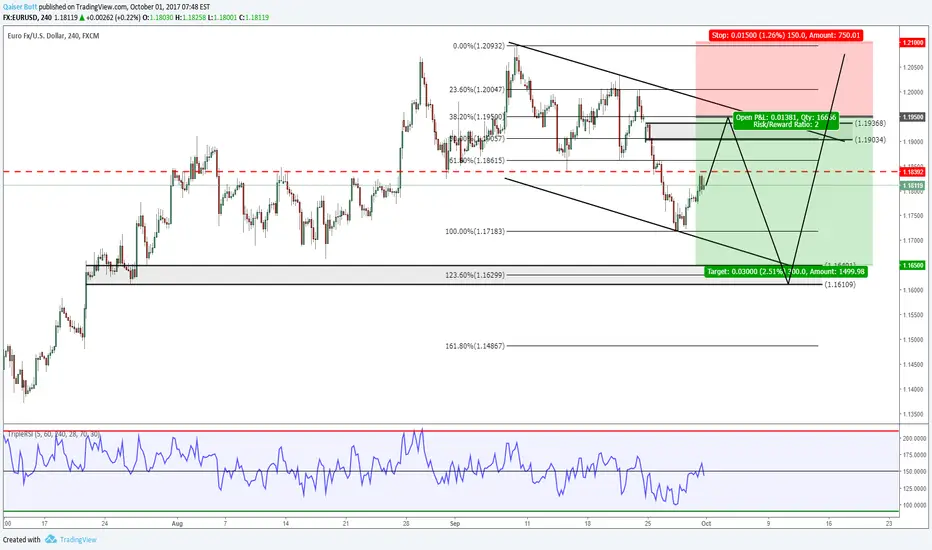The image size is (932, 550).
Task: Click the Oct date on time axis
Action: (706, 524)
